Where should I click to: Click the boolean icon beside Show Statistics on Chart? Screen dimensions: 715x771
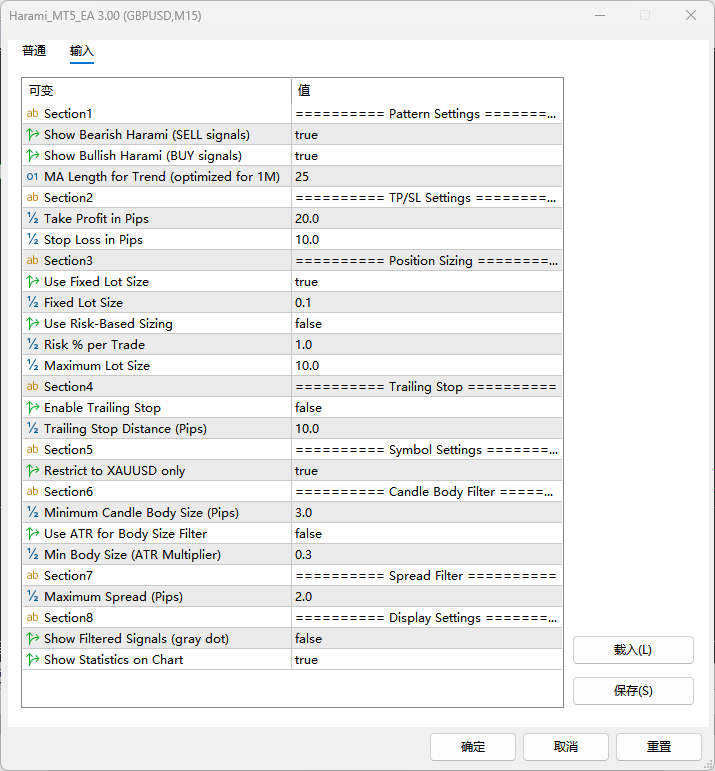point(33,660)
